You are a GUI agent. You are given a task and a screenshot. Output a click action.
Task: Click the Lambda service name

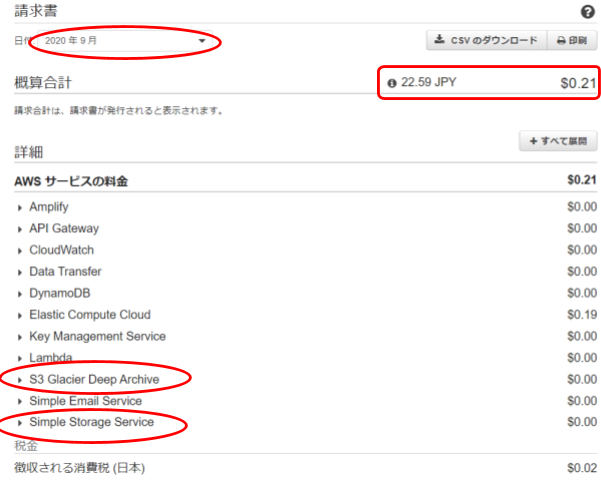coord(51,358)
